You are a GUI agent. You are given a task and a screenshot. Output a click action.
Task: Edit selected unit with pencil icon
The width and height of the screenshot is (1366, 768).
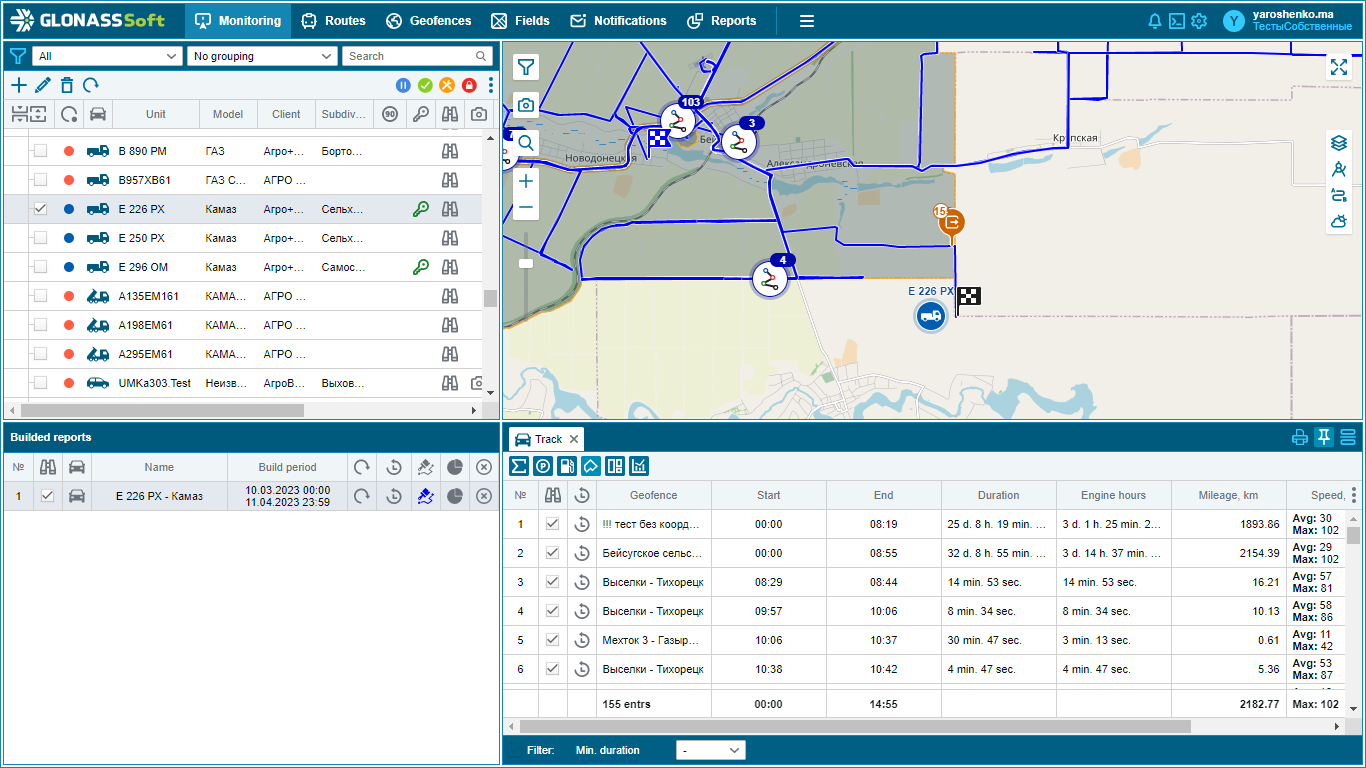pyautogui.click(x=42, y=86)
